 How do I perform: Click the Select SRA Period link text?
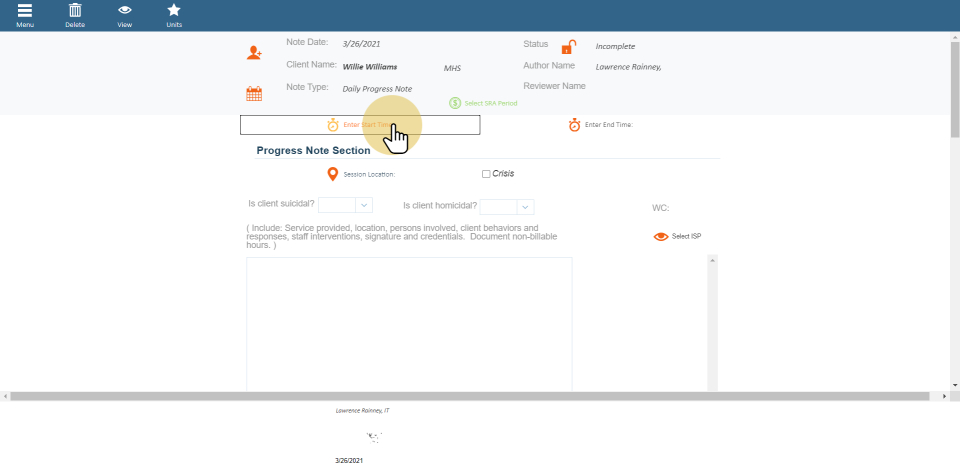491,103
